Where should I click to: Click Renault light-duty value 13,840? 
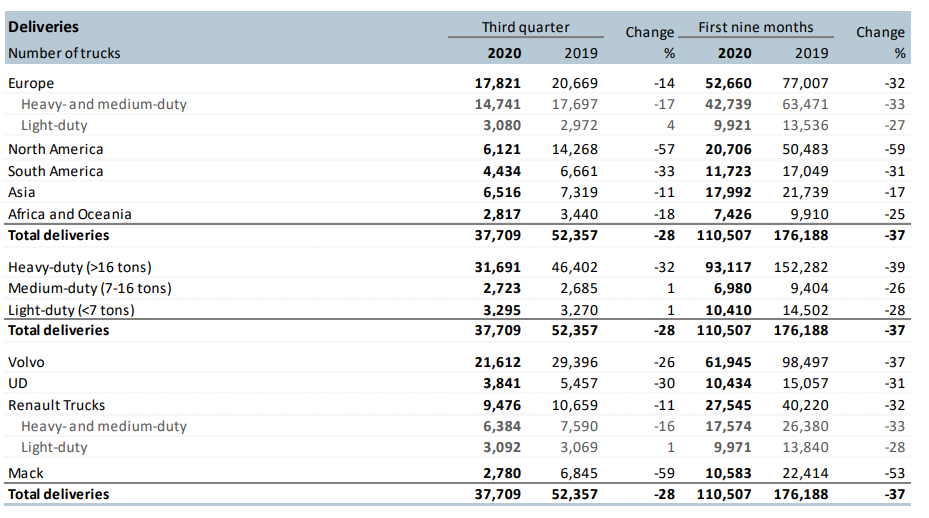(x=805, y=447)
